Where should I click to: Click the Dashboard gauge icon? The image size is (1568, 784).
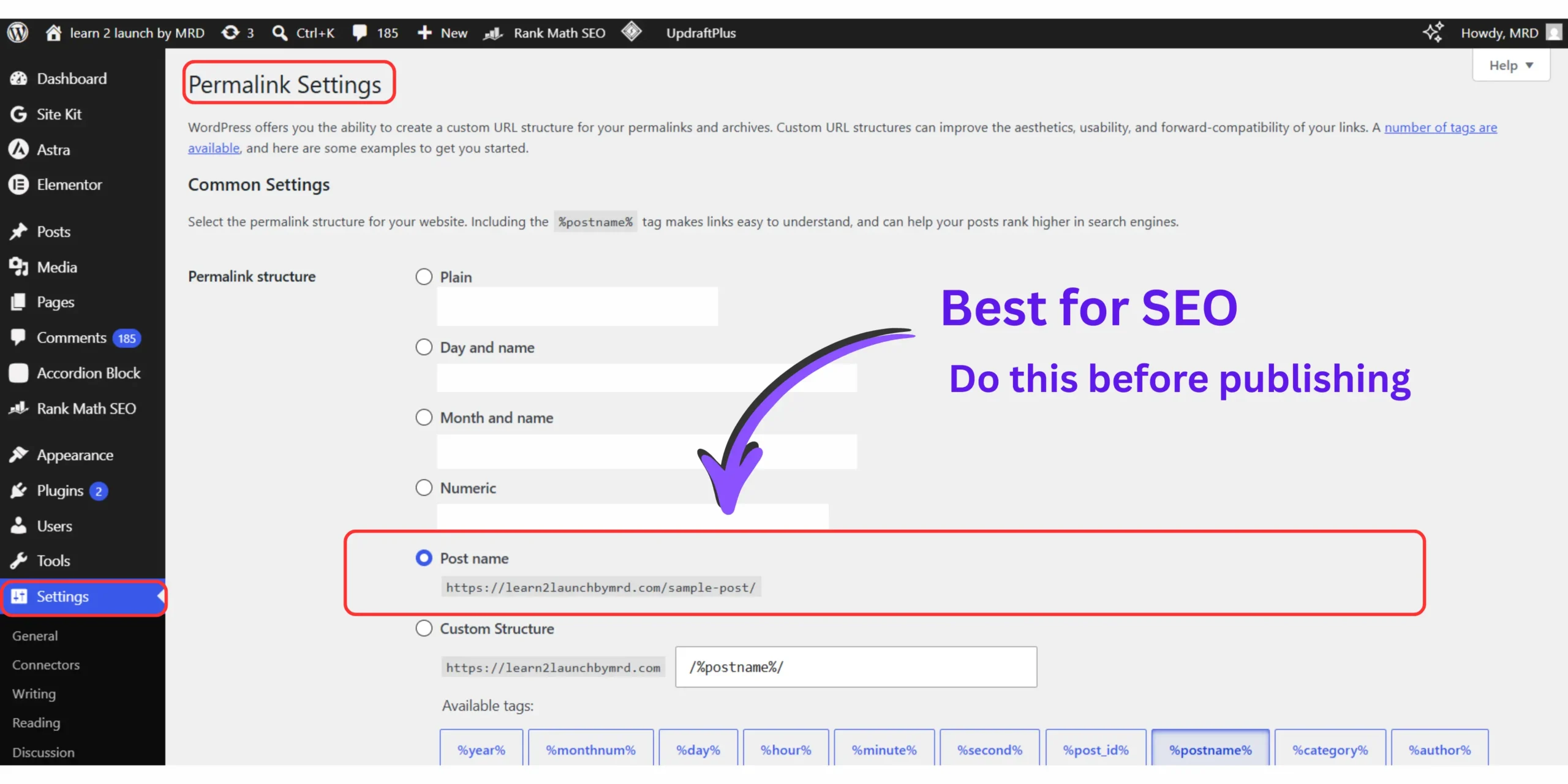pyautogui.click(x=18, y=78)
